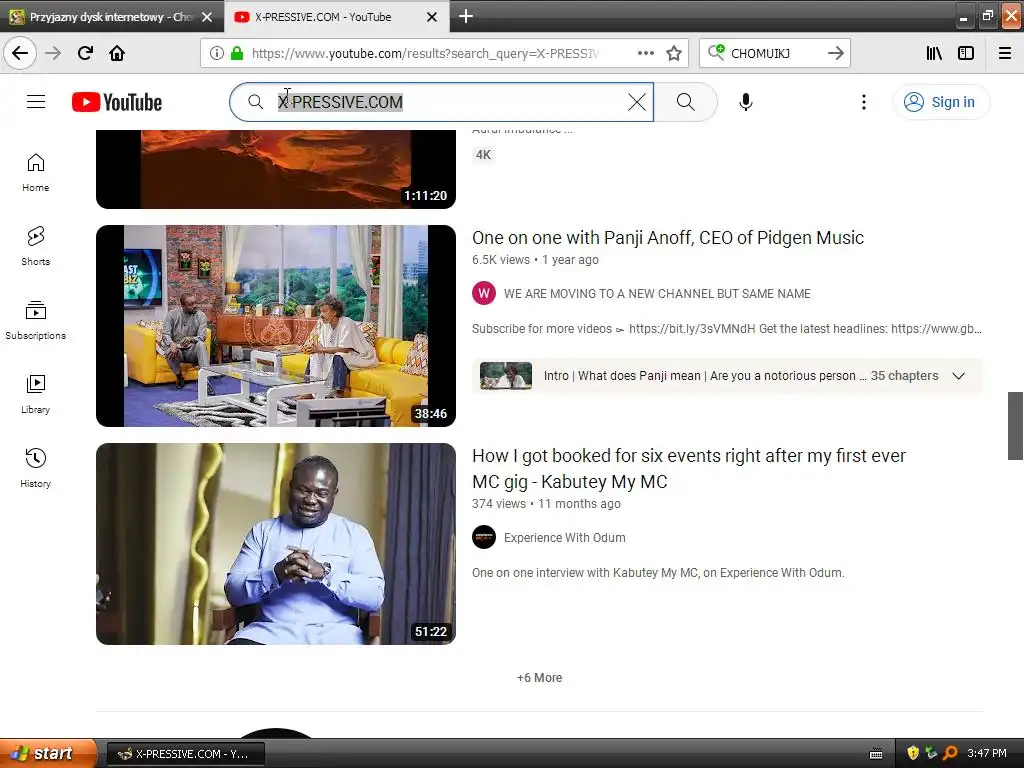Open History in the sidebar
Viewport: 1024px width, 768px height.
coord(35,469)
